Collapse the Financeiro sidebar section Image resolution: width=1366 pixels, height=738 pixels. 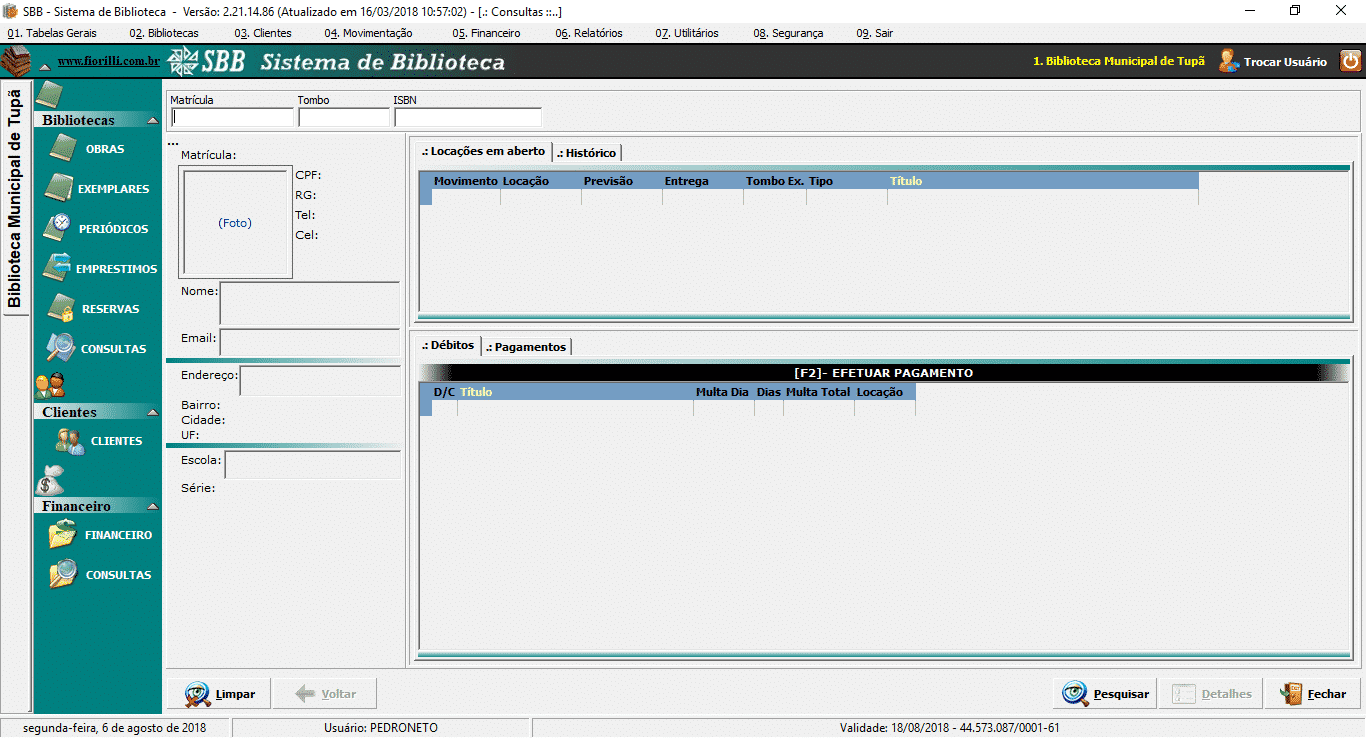point(152,506)
